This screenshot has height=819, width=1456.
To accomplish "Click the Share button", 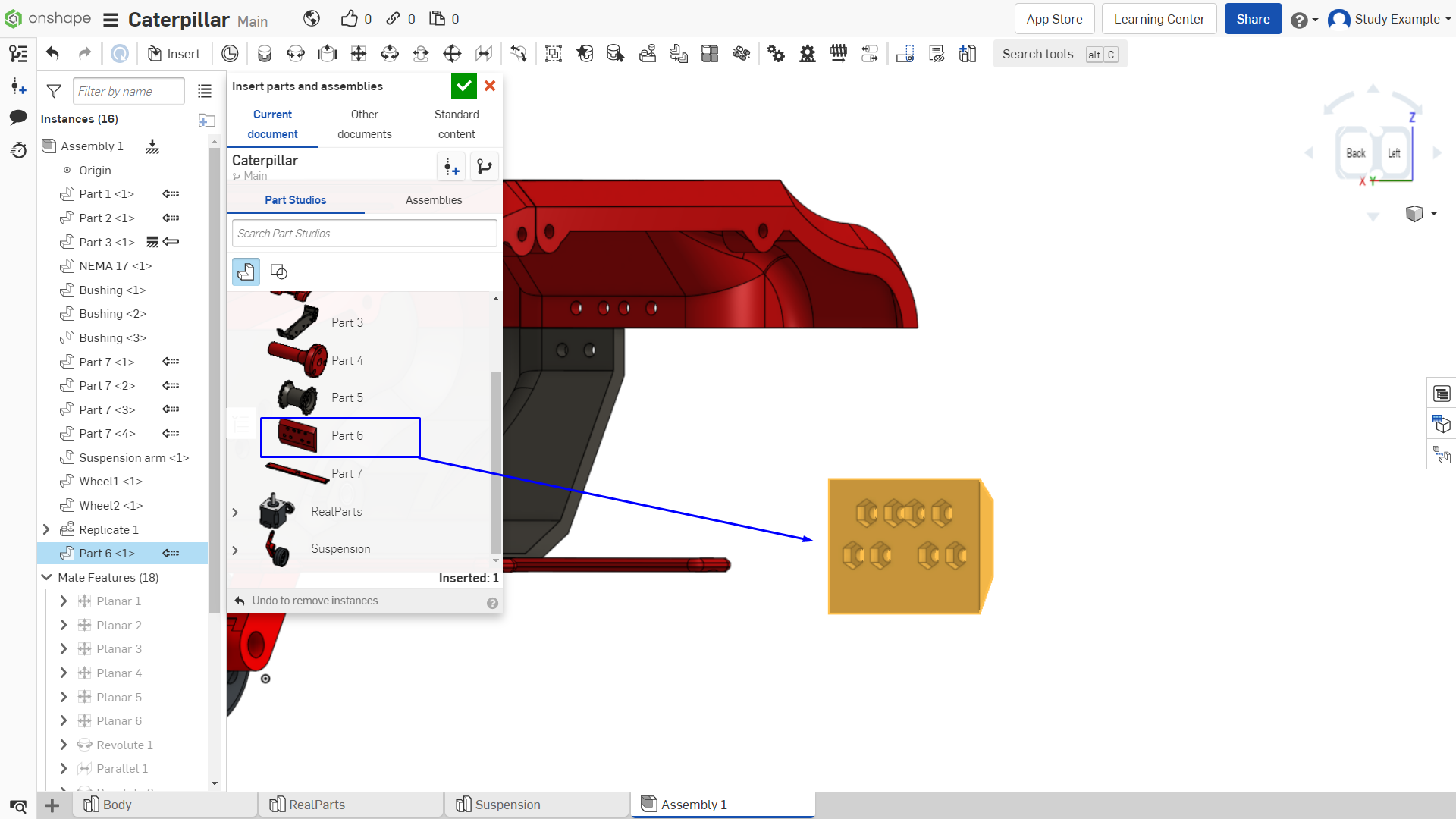I will [x=1253, y=20].
